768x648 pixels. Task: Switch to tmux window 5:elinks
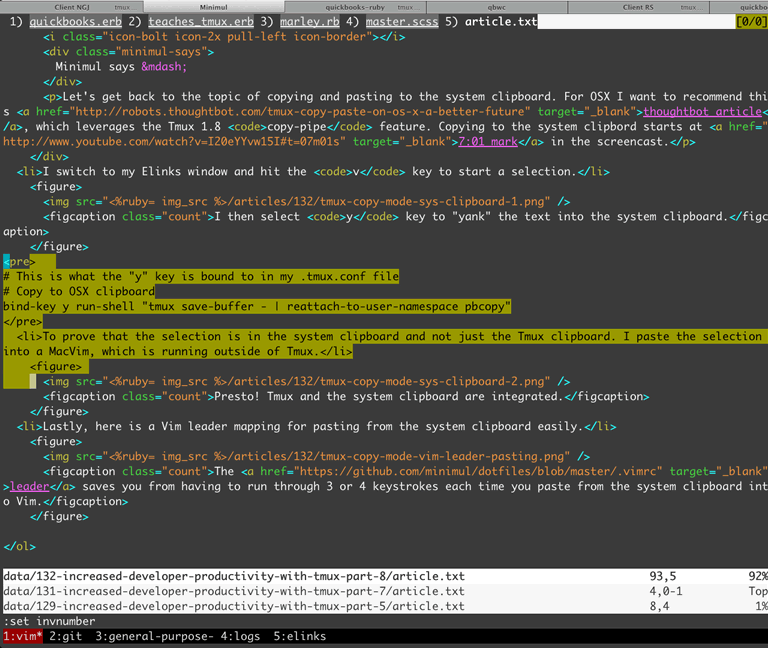299,636
